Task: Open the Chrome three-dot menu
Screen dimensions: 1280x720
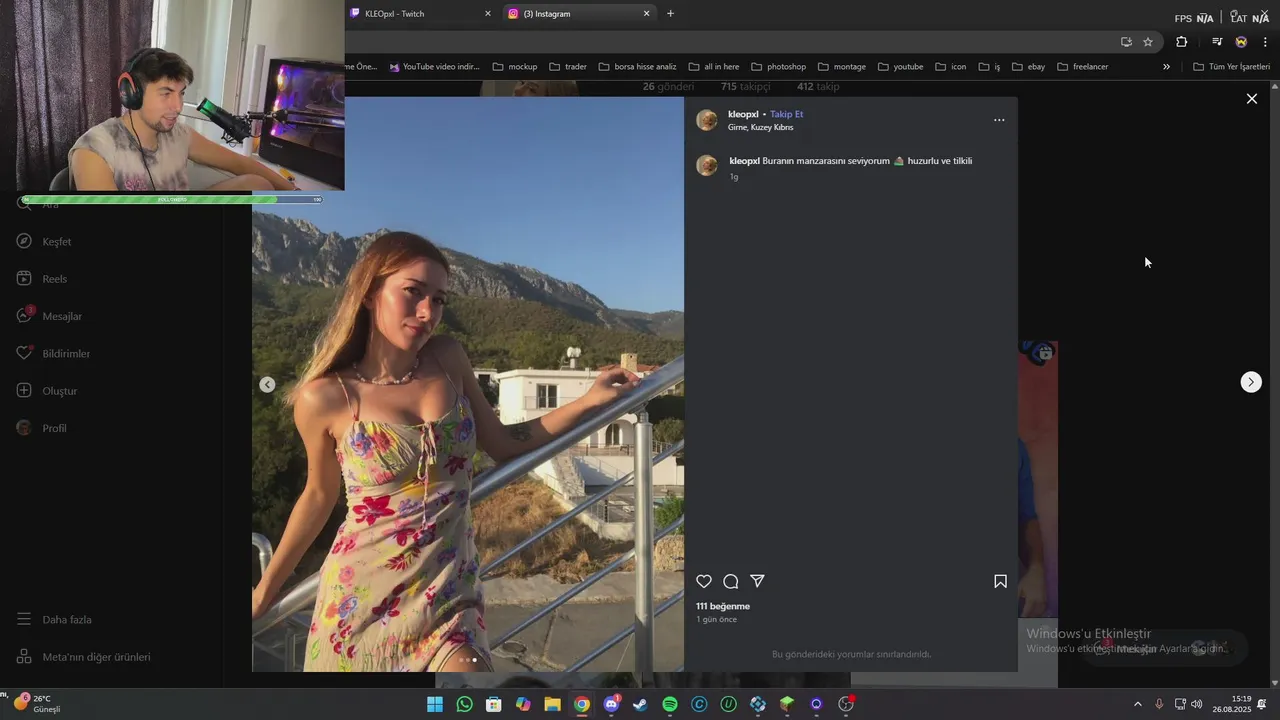Action: tap(1265, 42)
